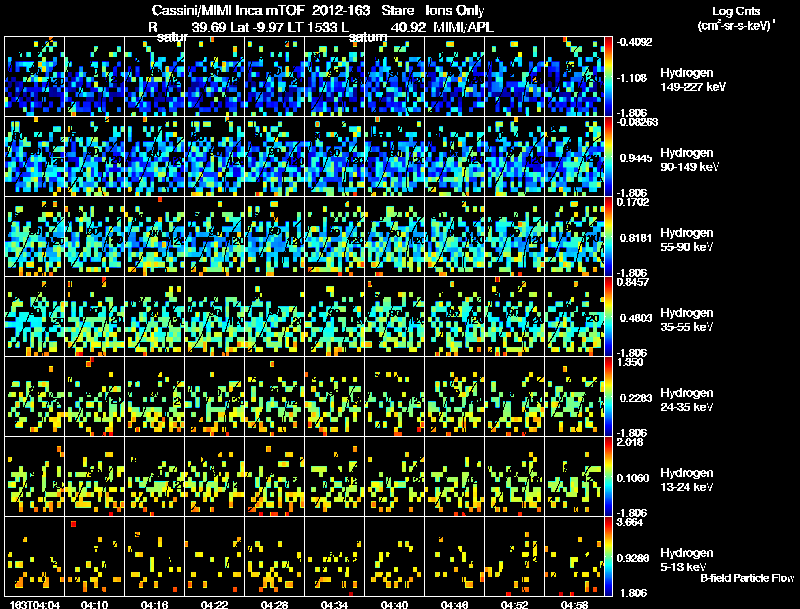This screenshot has width=800, height=609.
Task: Click the Cassini/MIMI Inca mTOF title text
Action: tap(228, 10)
